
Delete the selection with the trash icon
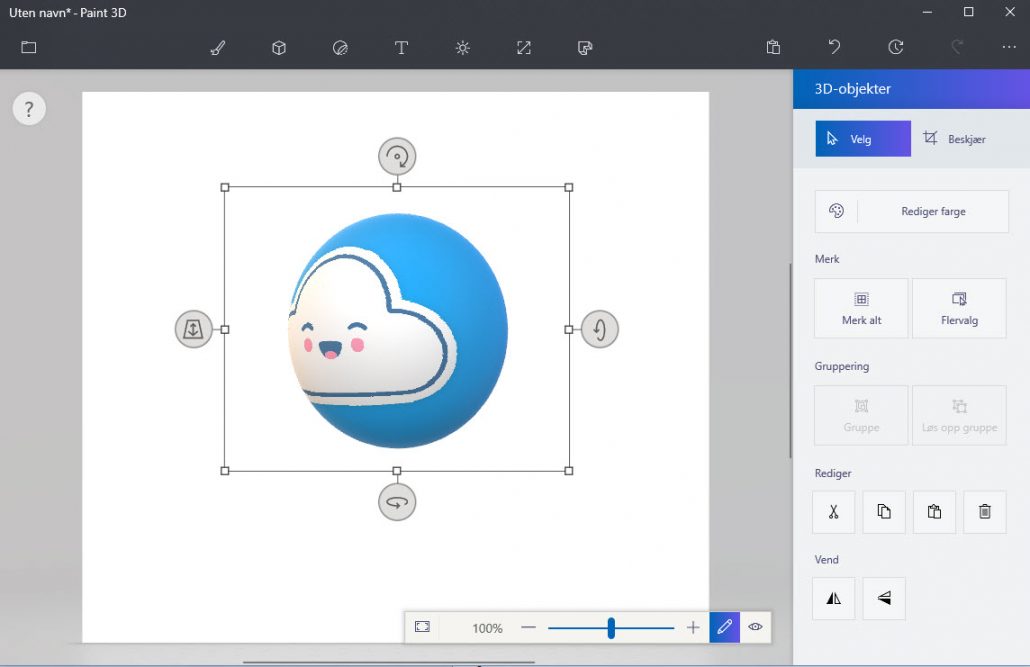[x=984, y=512]
